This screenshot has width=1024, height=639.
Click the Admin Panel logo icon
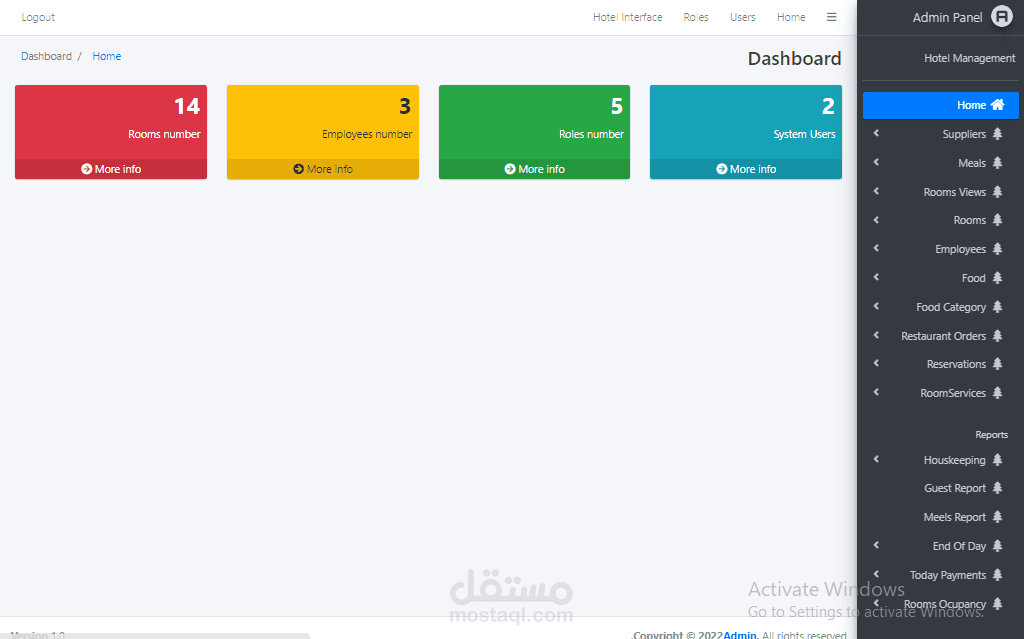1002,16
